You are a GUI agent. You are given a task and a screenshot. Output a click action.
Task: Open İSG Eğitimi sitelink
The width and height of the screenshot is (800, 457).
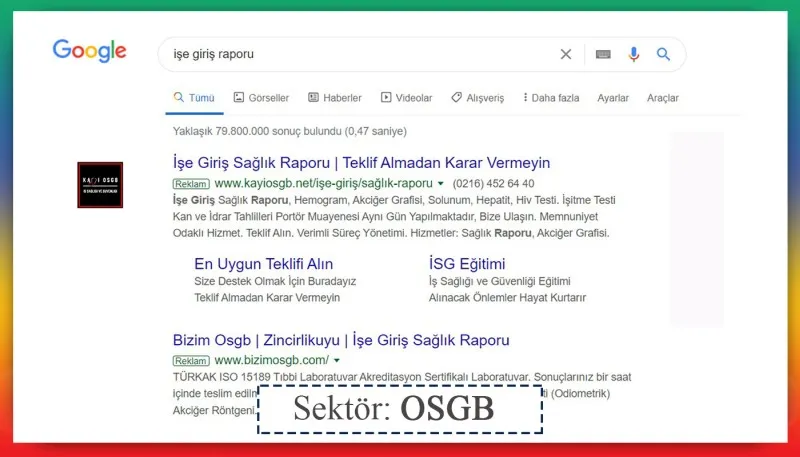click(x=467, y=264)
